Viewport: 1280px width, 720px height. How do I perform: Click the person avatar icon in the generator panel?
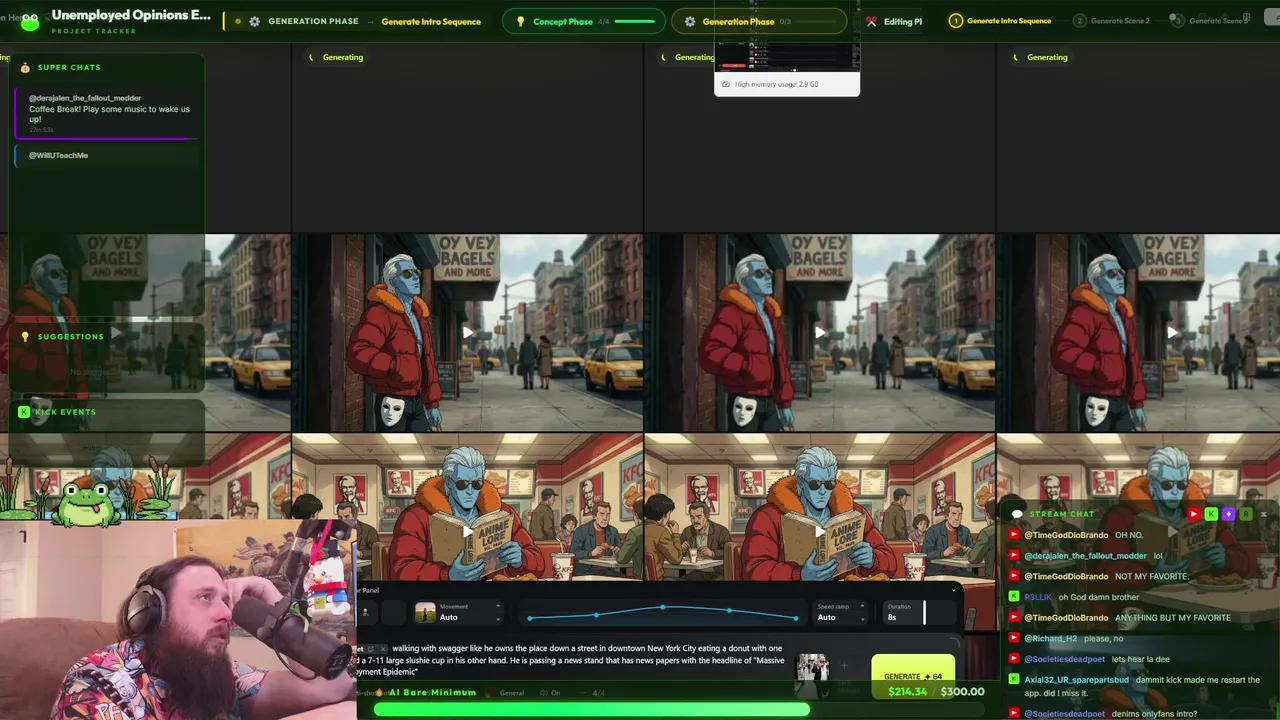click(x=366, y=612)
